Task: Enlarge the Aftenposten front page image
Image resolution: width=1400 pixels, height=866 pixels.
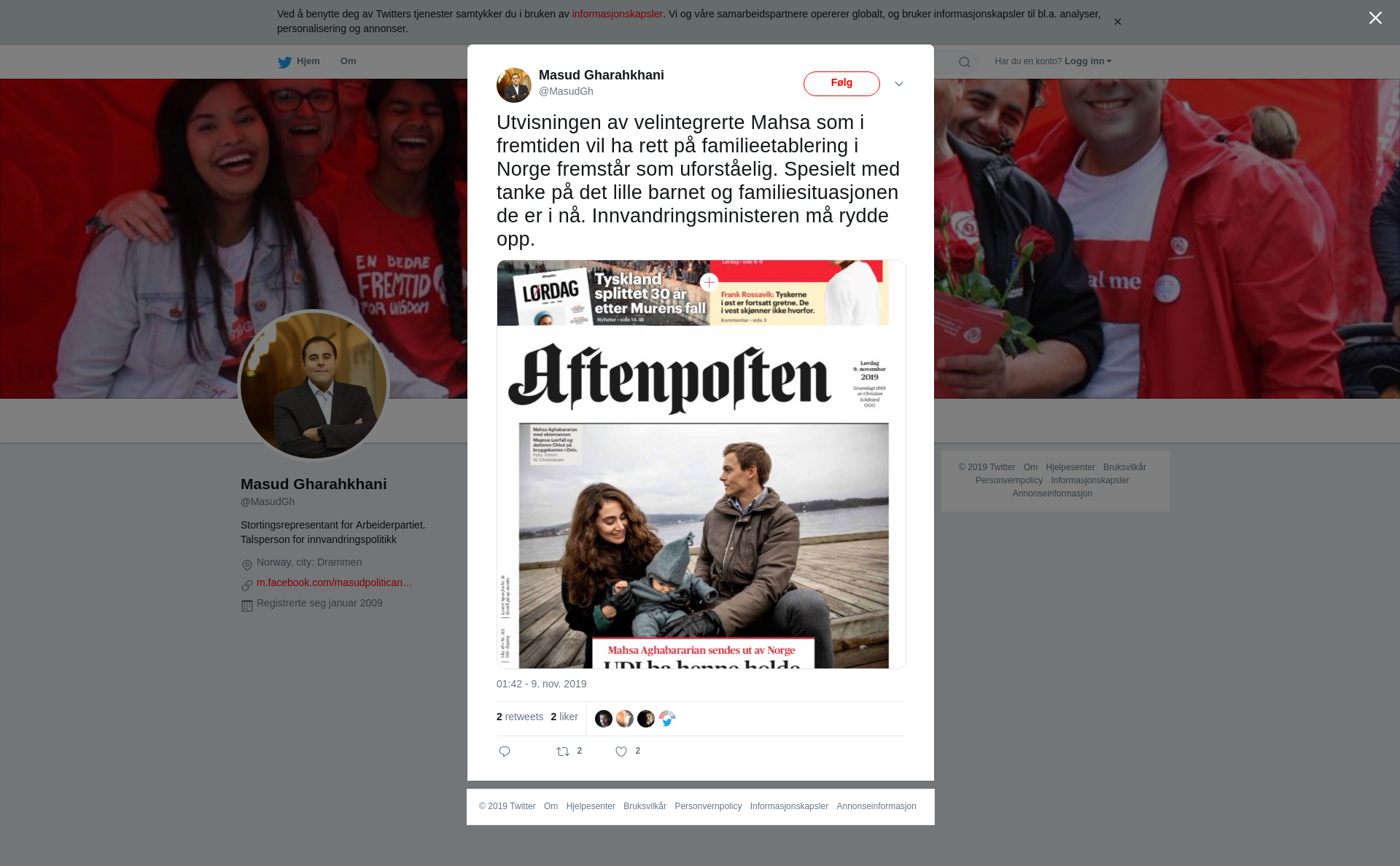Action: [x=701, y=464]
